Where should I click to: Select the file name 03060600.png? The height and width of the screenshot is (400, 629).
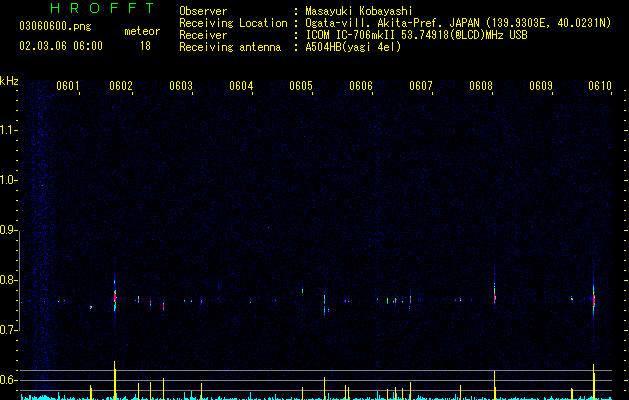(55, 26)
